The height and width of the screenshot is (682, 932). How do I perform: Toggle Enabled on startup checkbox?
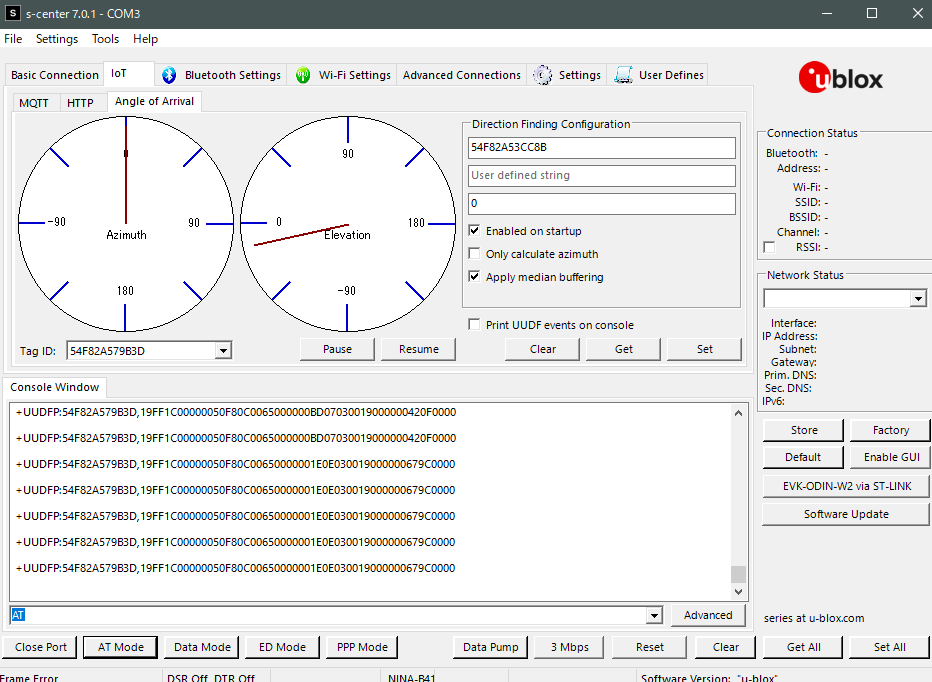click(474, 230)
